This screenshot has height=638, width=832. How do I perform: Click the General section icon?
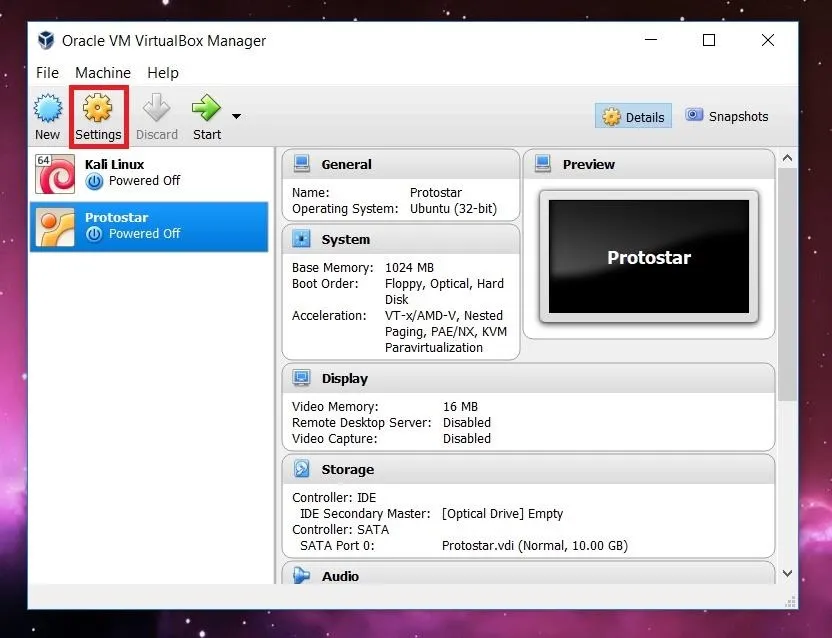point(301,165)
